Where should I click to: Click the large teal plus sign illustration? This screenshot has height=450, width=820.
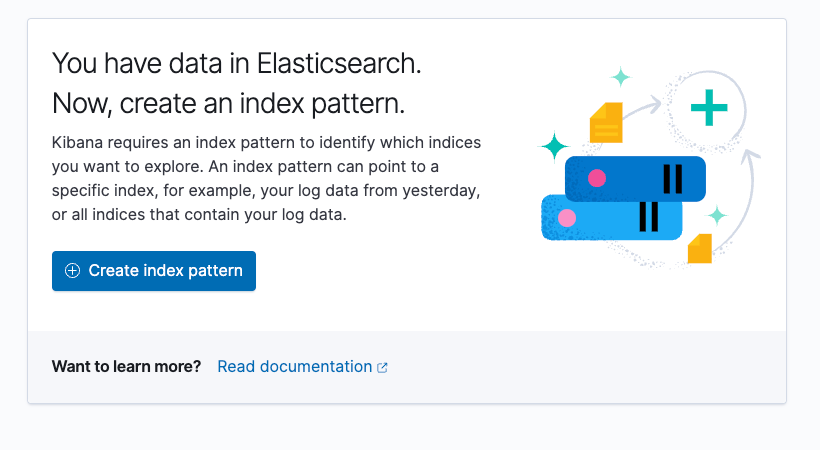[709, 108]
